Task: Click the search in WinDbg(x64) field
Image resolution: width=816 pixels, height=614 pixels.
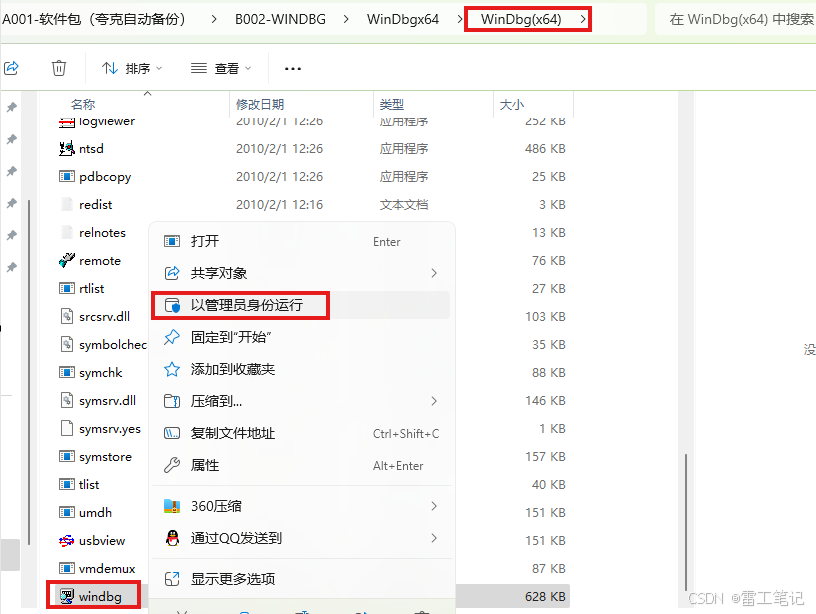Action: coord(736,19)
